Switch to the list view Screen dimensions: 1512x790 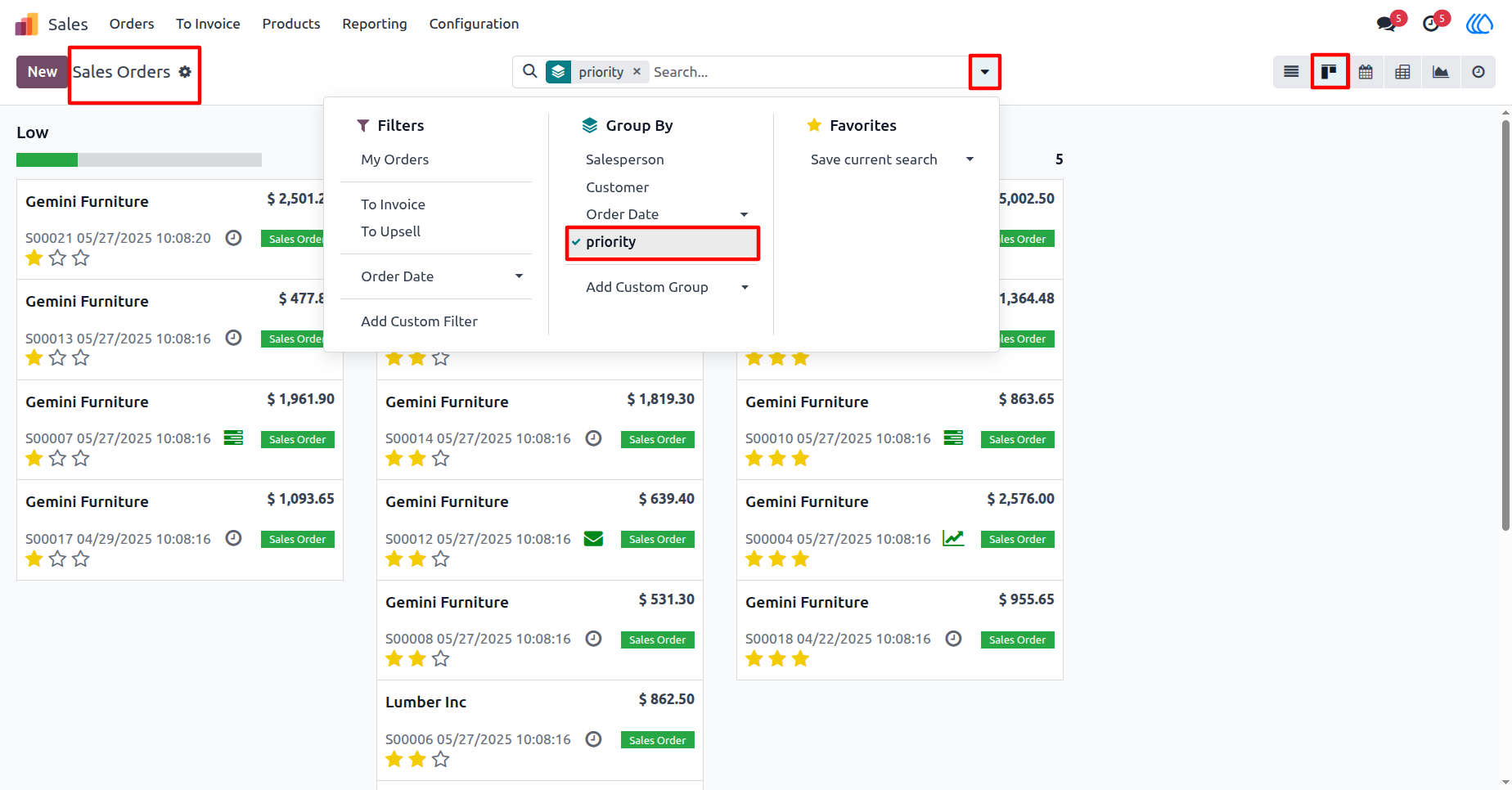pyautogui.click(x=1291, y=72)
